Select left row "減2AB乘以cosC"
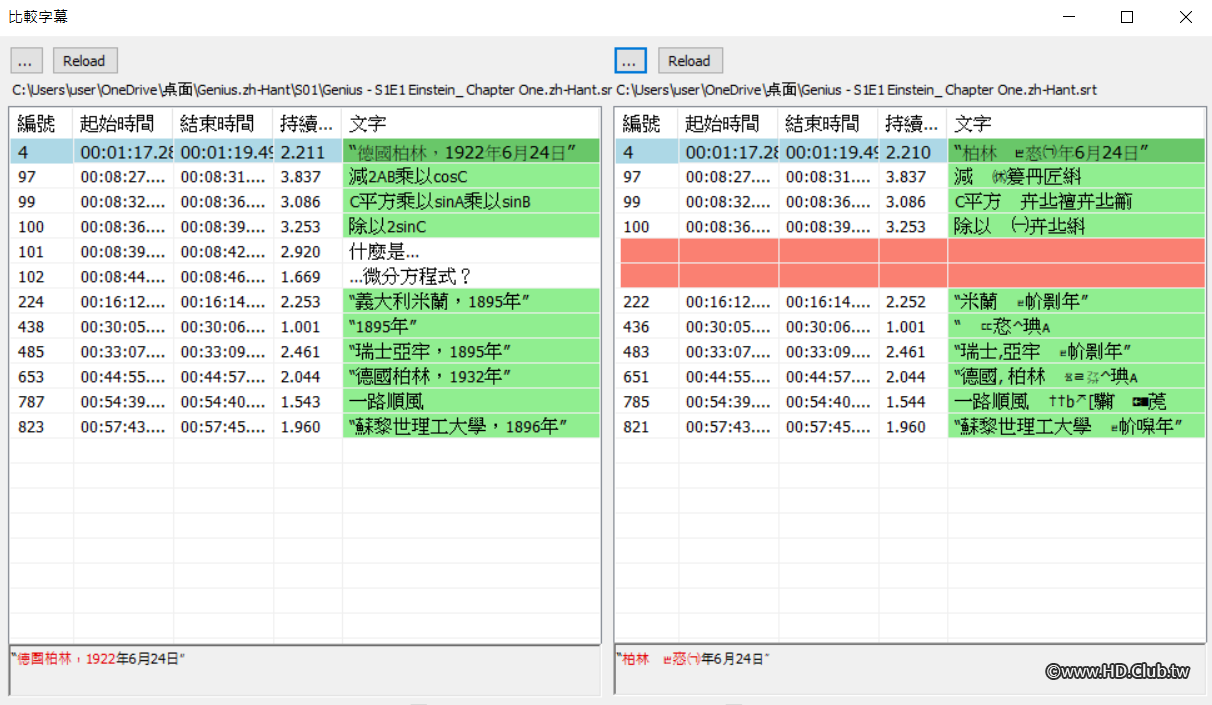The height and width of the screenshot is (705, 1212). tap(305, 177)
